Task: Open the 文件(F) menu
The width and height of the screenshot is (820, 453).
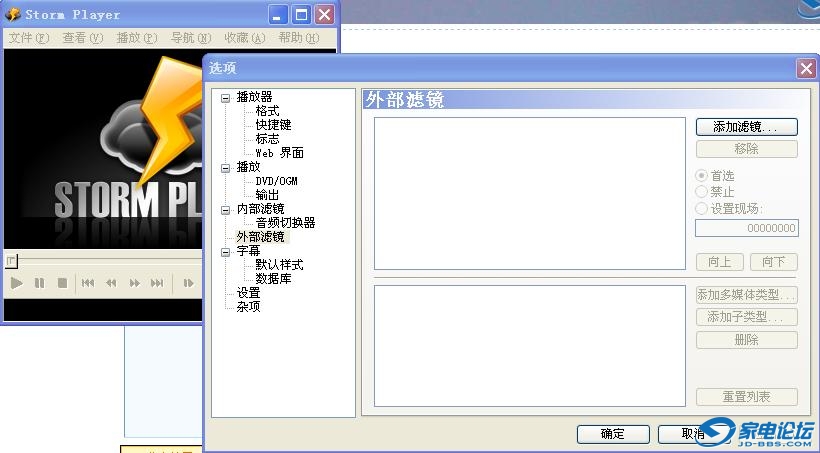Action: 29,38
